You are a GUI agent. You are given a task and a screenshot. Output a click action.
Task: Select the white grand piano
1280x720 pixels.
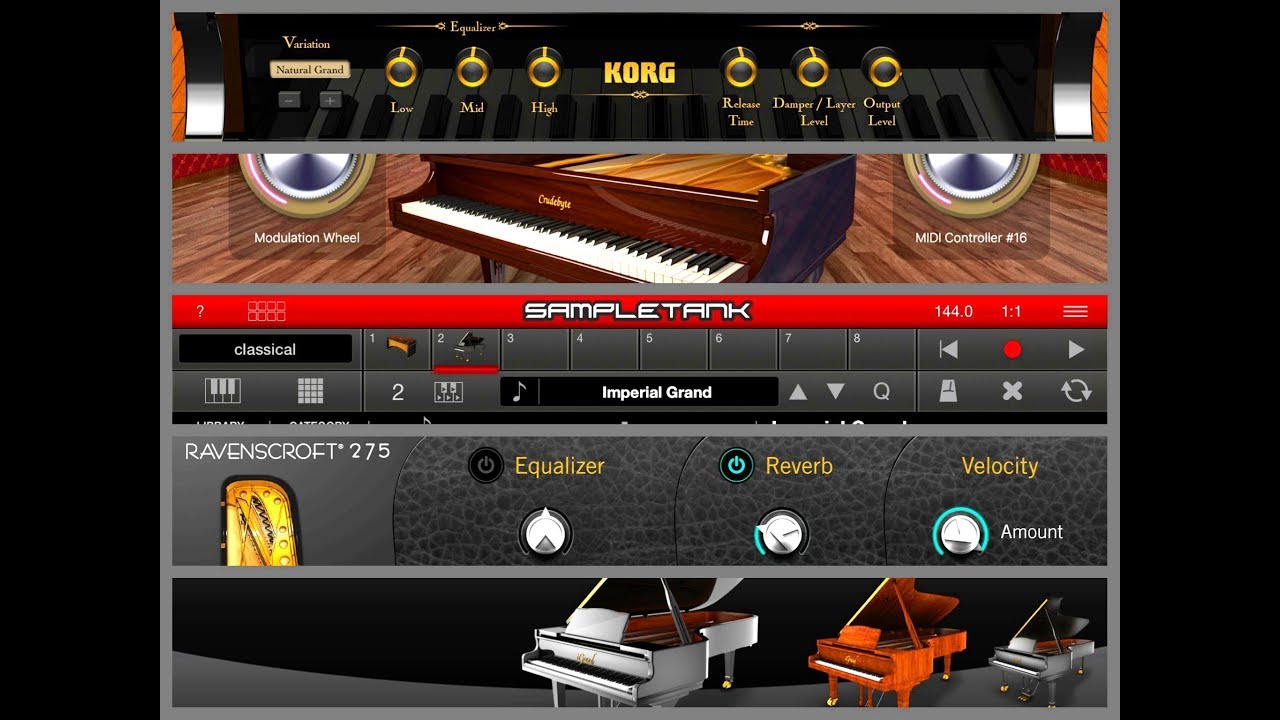(640, 640)
